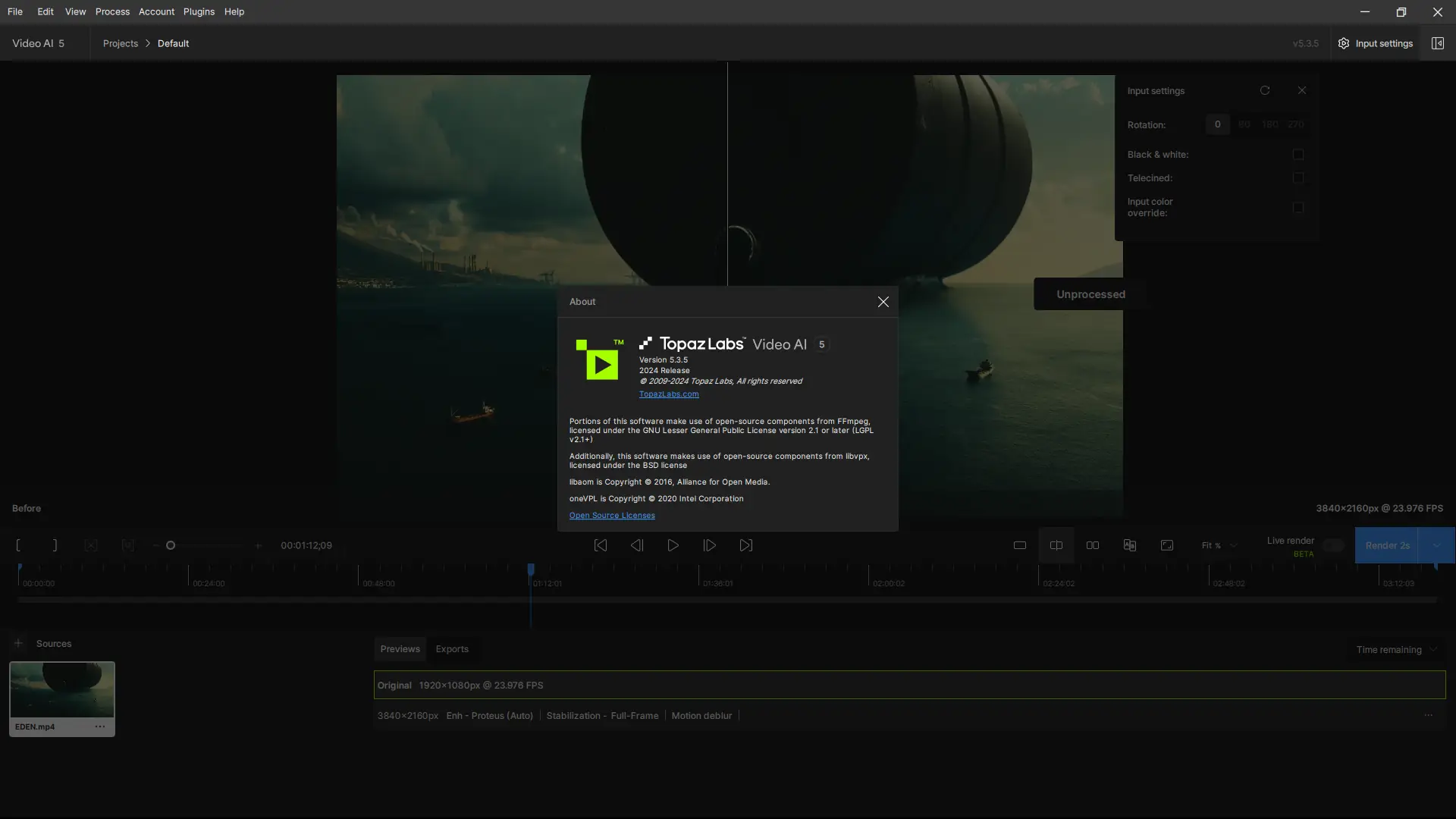Open the Time remaining dropdown
This screenshot has height=819, width=1456.
(1396, 650)
